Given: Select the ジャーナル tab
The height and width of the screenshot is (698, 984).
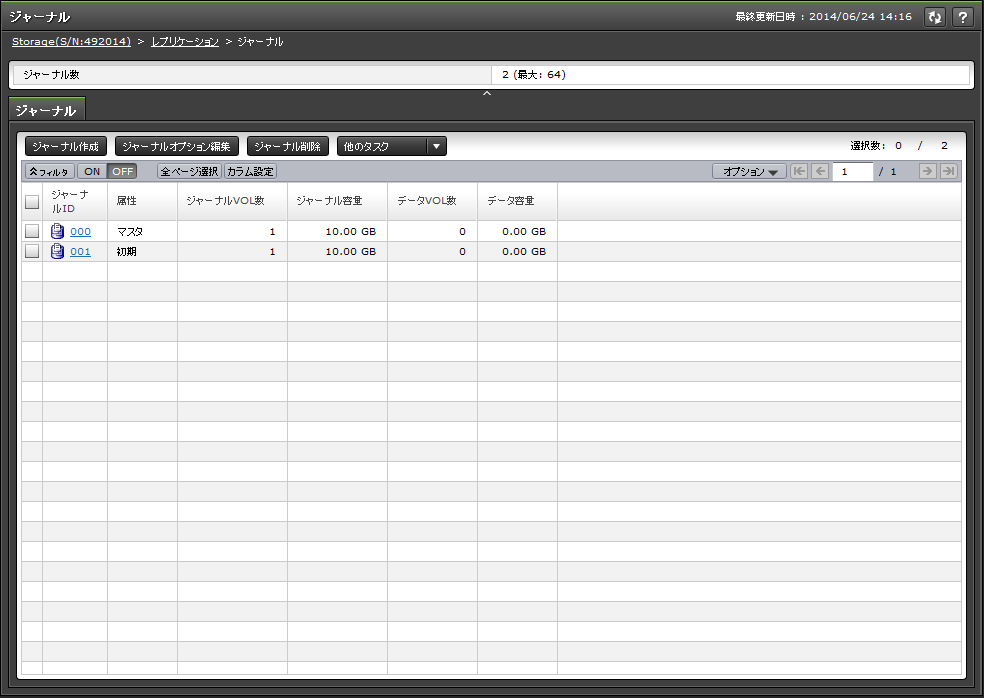Looking at the screenshot, I should 46,110.
